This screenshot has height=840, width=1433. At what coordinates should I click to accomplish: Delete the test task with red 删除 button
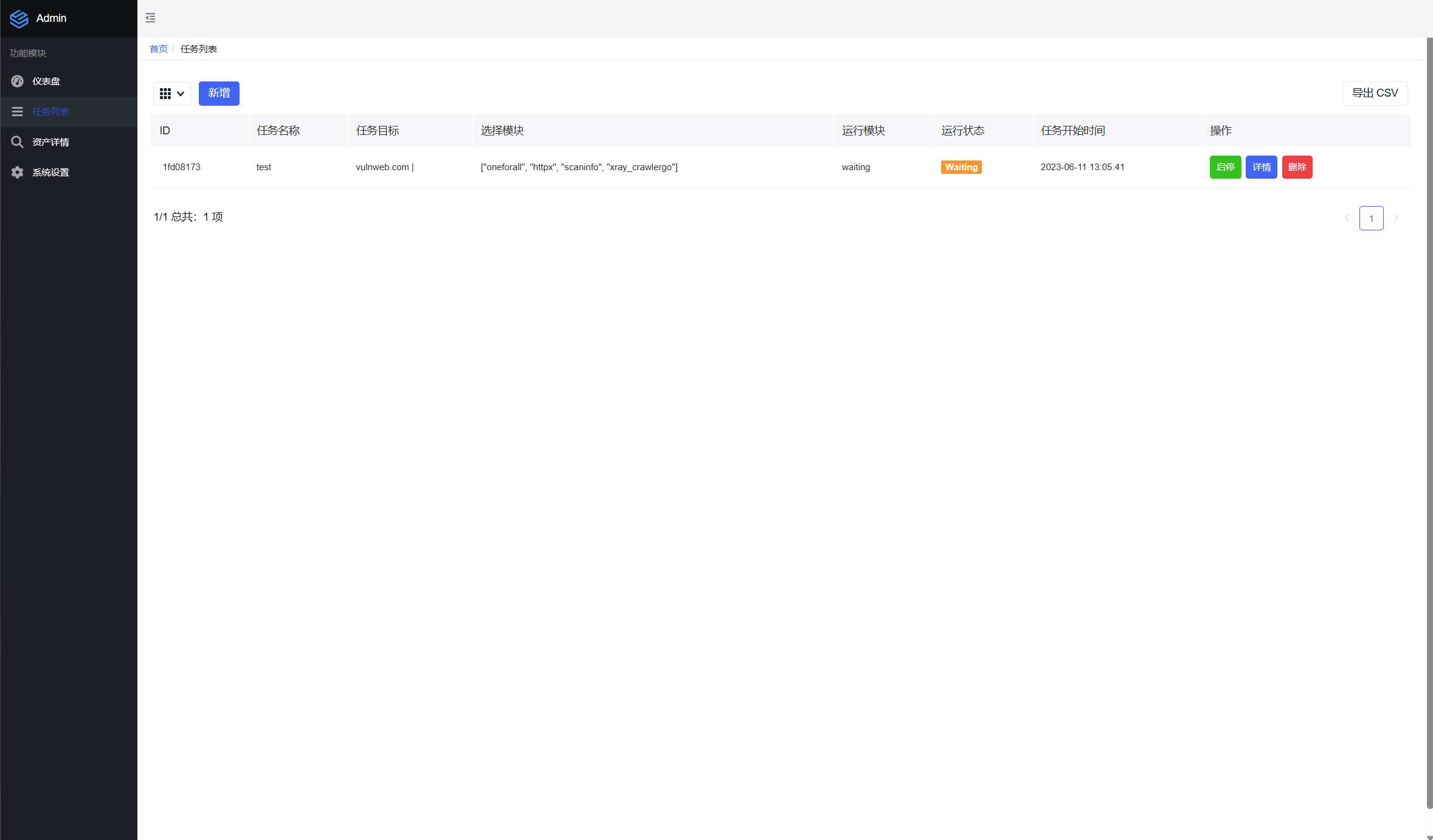point(1297,167)
